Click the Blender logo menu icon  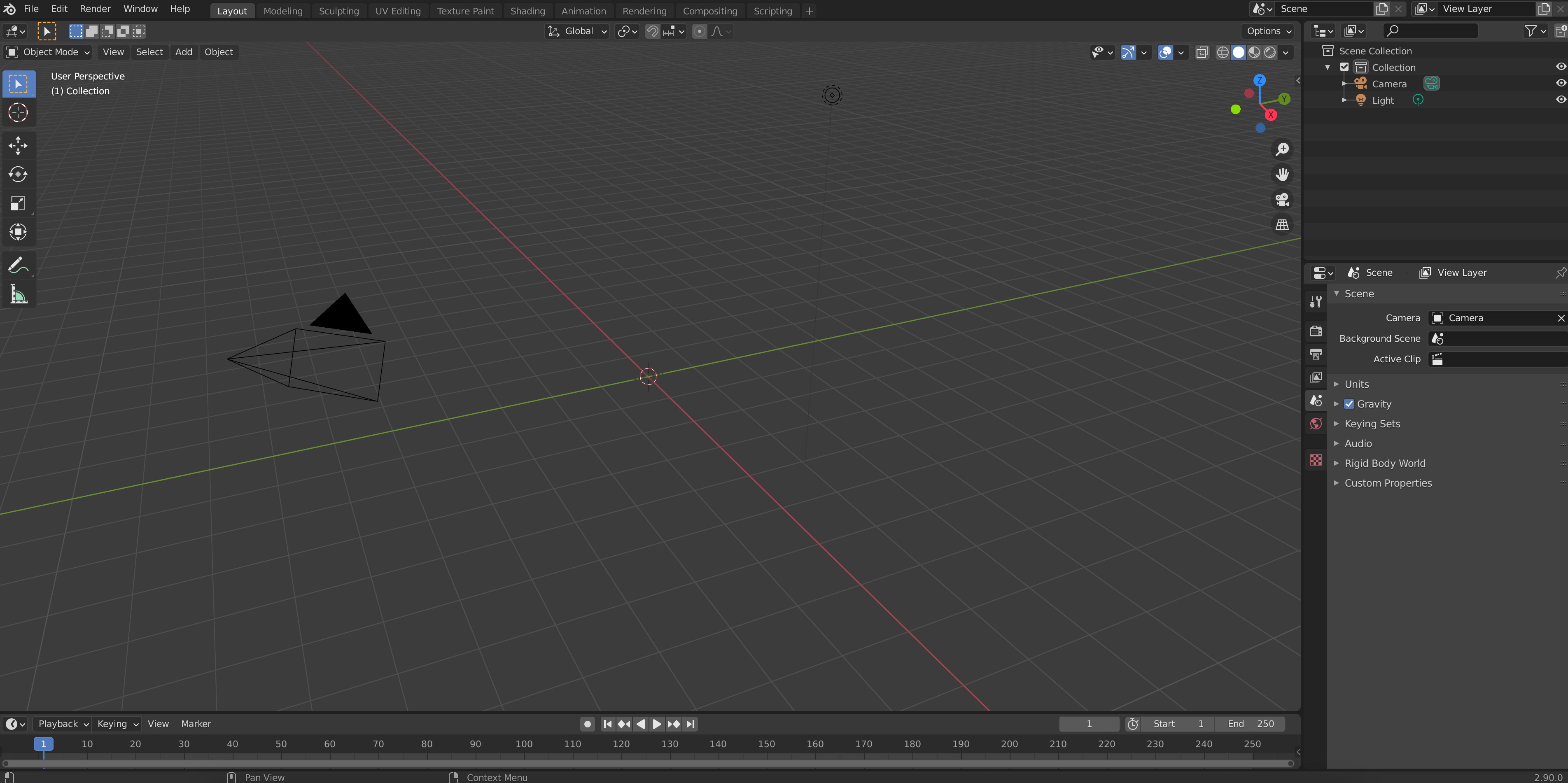pos(10,9)
